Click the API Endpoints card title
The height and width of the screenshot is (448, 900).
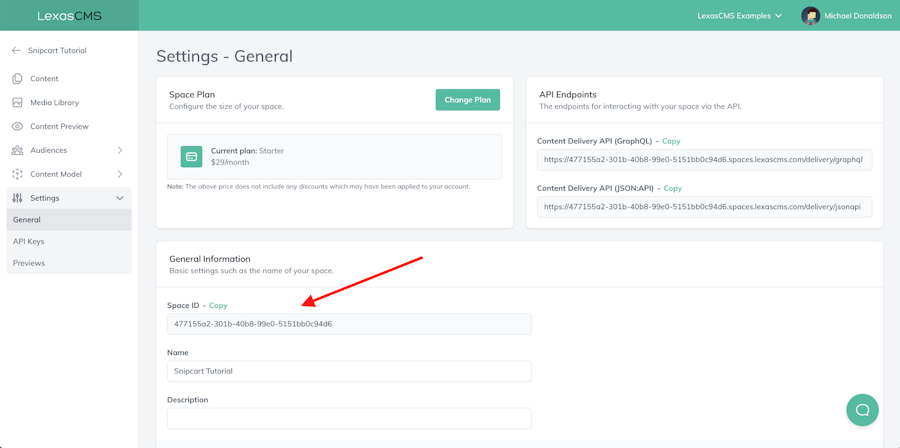[x=568, y=94]
